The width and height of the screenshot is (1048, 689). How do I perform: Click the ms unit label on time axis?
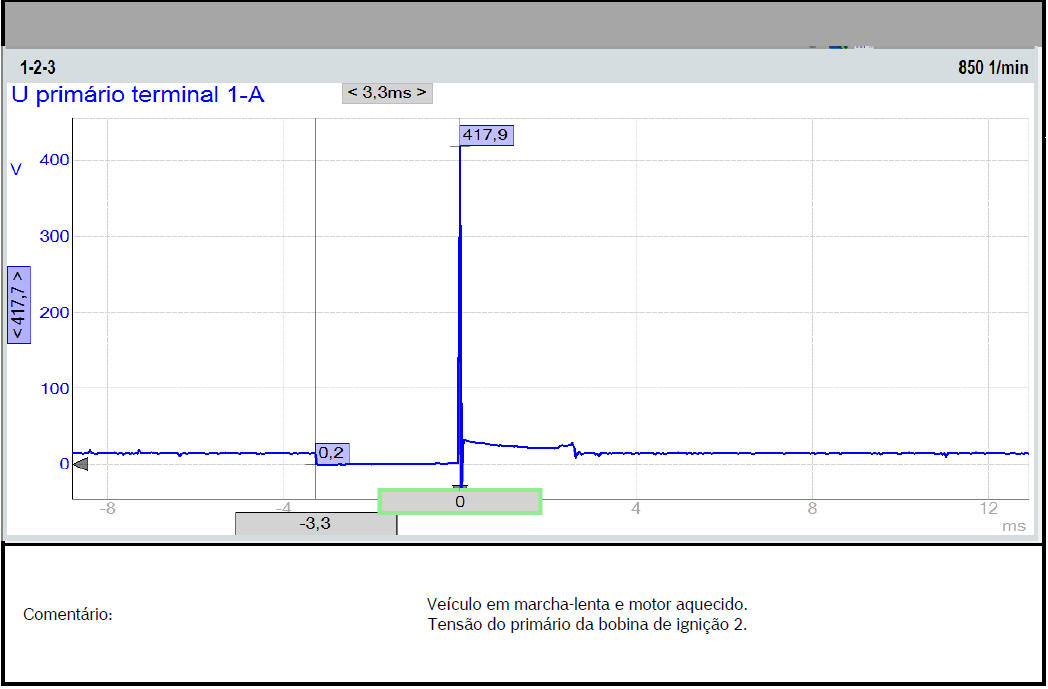coord(1014,526)
